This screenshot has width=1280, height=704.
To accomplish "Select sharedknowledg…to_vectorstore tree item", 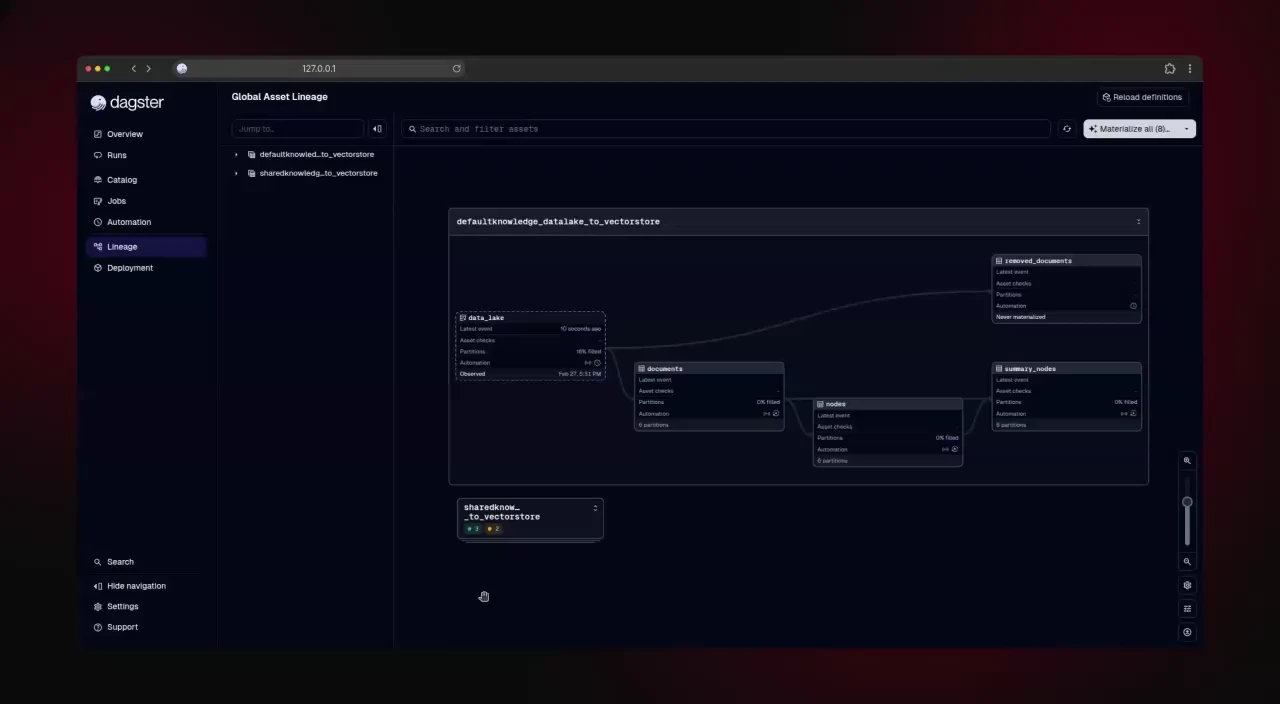I will pyautogui.click(x=318, y=173).
